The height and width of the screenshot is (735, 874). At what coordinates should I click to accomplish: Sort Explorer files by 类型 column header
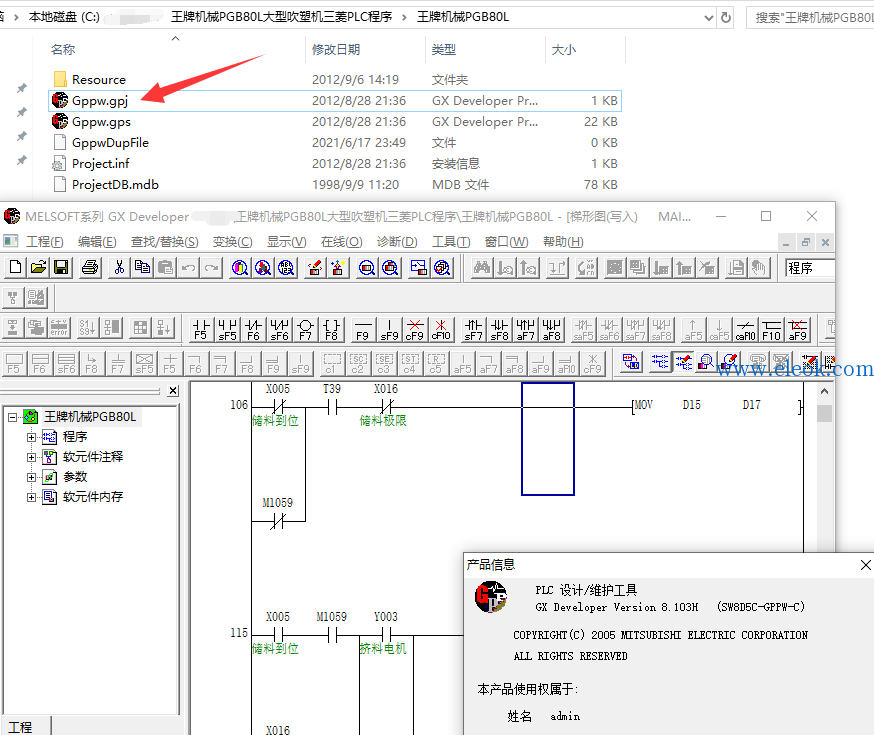[x=444, y=50]
